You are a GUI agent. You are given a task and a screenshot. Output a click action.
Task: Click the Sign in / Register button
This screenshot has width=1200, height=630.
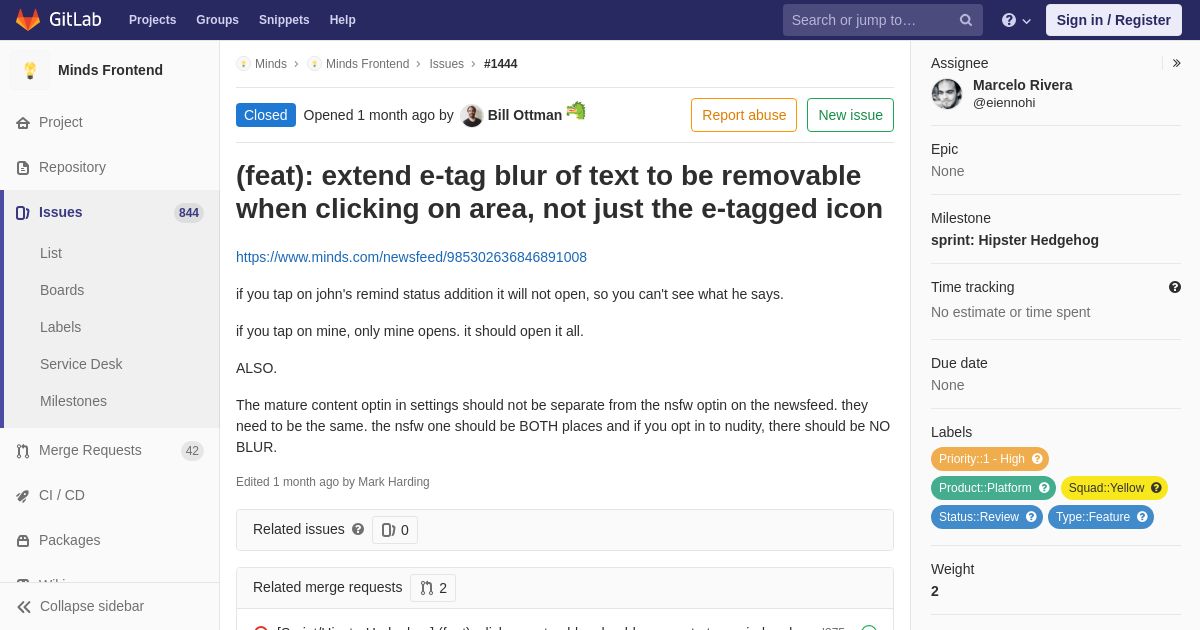pyautogui.click(x=1113, y=20)
